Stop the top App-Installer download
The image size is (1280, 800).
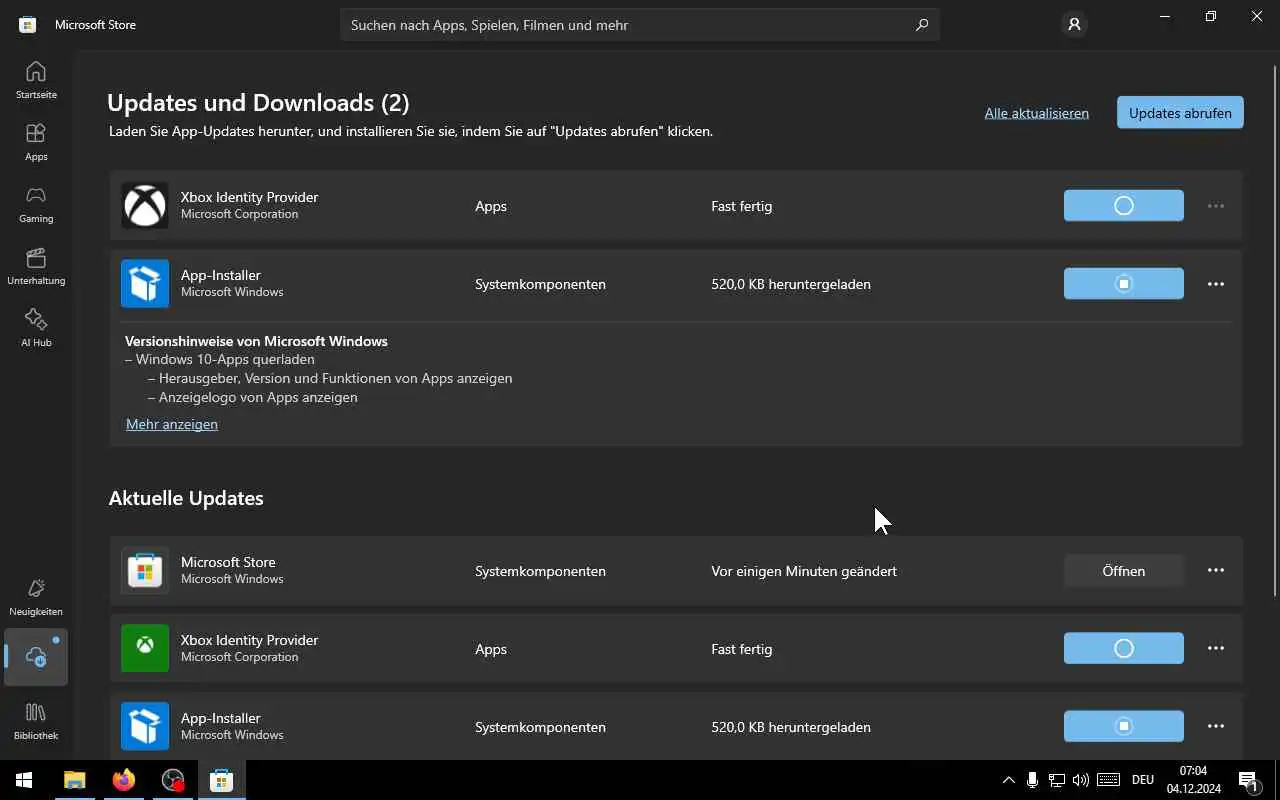[x=1124, y=283]
